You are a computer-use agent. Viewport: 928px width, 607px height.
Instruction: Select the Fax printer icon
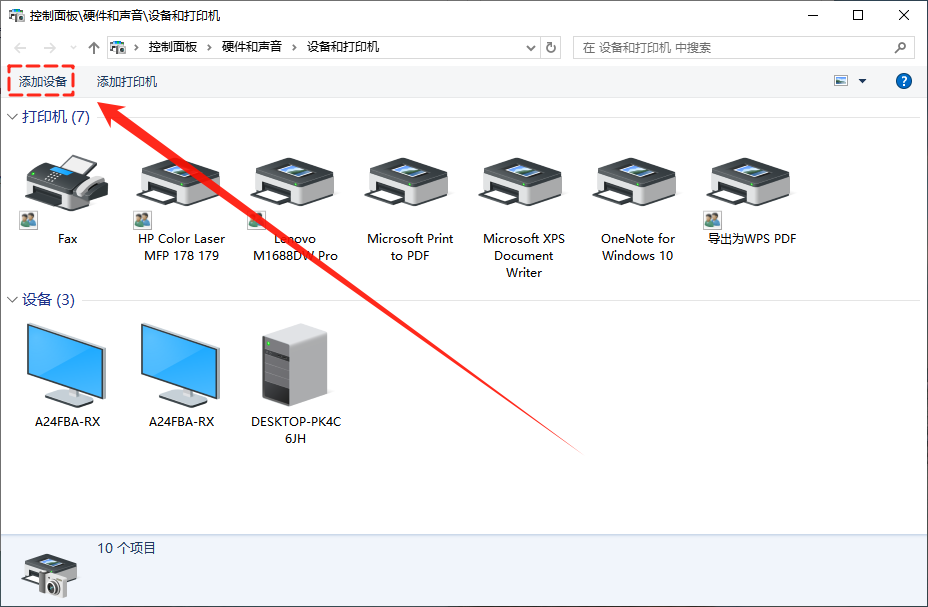67,183
